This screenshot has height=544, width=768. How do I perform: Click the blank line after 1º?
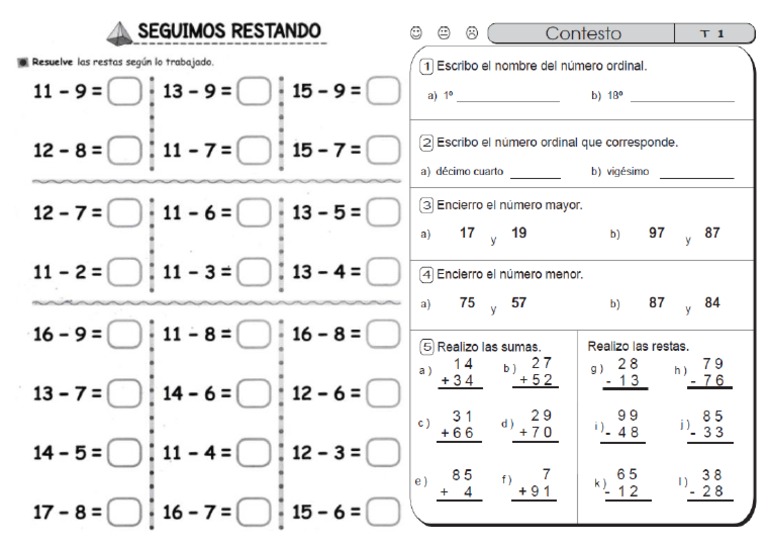pyautogui.click(x=508, y=98)
